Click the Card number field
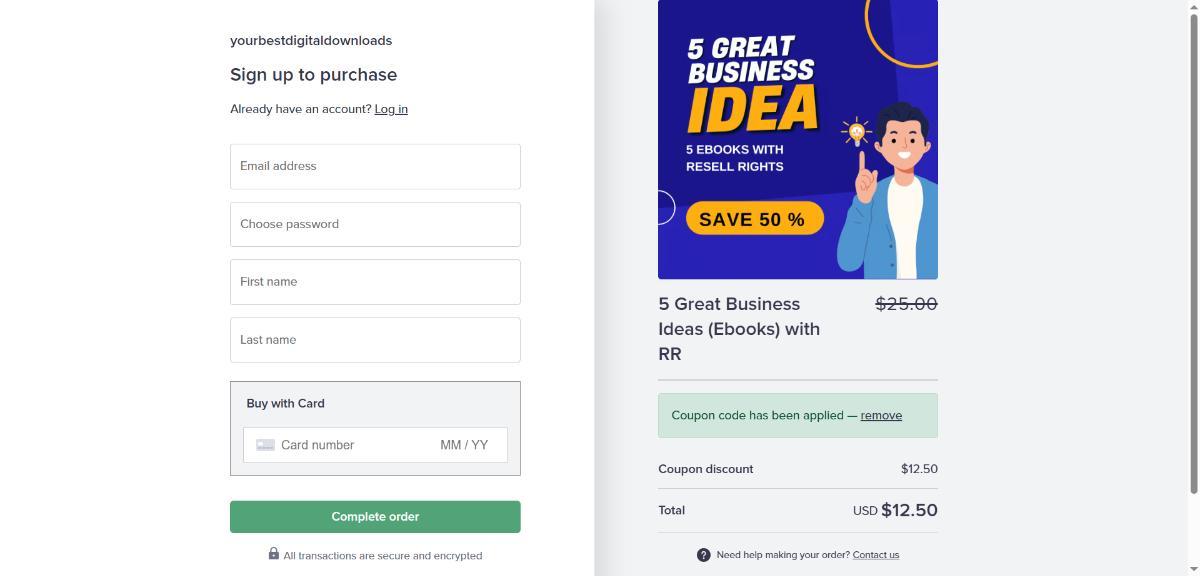1200x576 pixels. (x=350, y=445)
